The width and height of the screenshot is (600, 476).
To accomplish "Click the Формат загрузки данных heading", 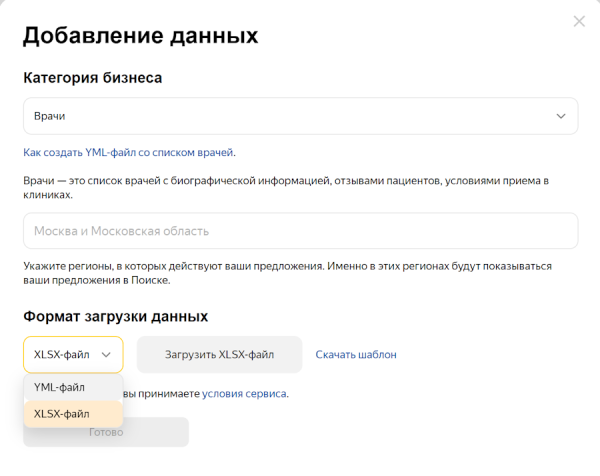I will pos(115,316).
